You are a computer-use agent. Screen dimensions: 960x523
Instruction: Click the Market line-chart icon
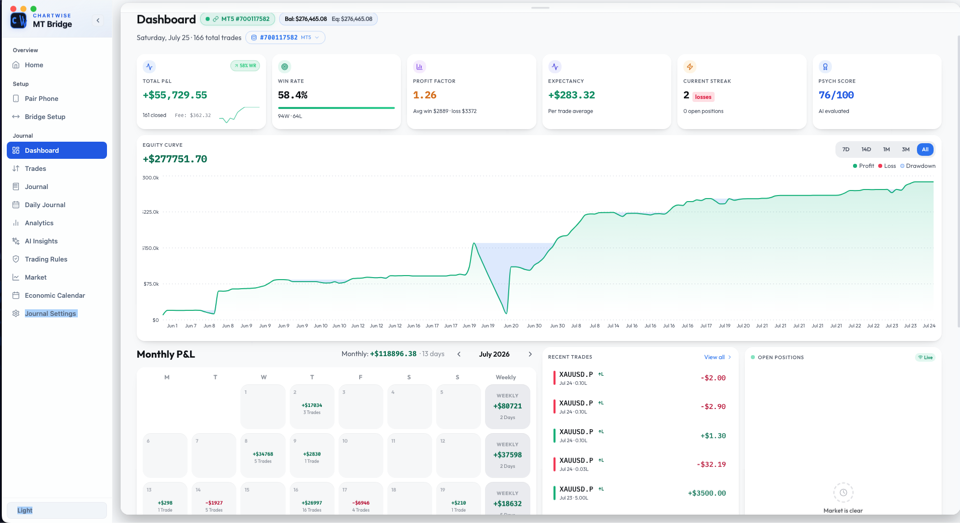pos(16,277)
